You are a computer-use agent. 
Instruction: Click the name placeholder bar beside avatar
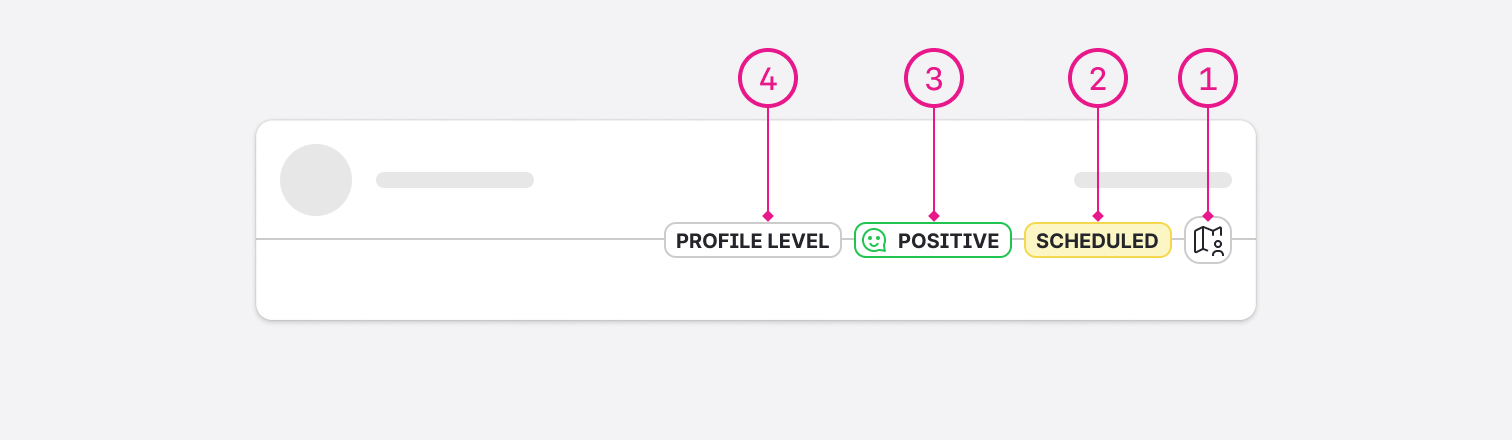point(455,180)
